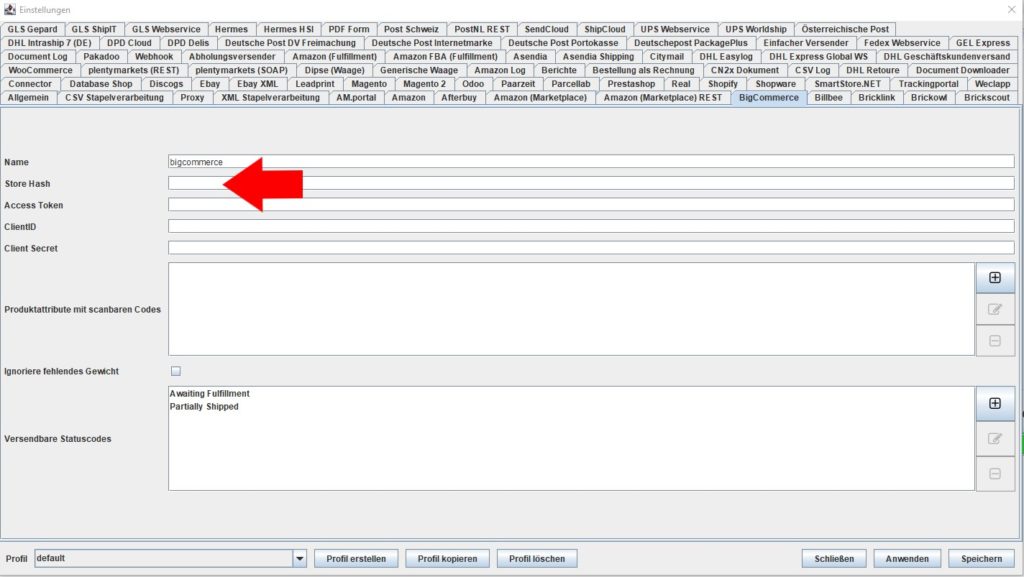1024x577 pixels.
Task: Switch to the Afterbuy tab
Action: [459, 98]
